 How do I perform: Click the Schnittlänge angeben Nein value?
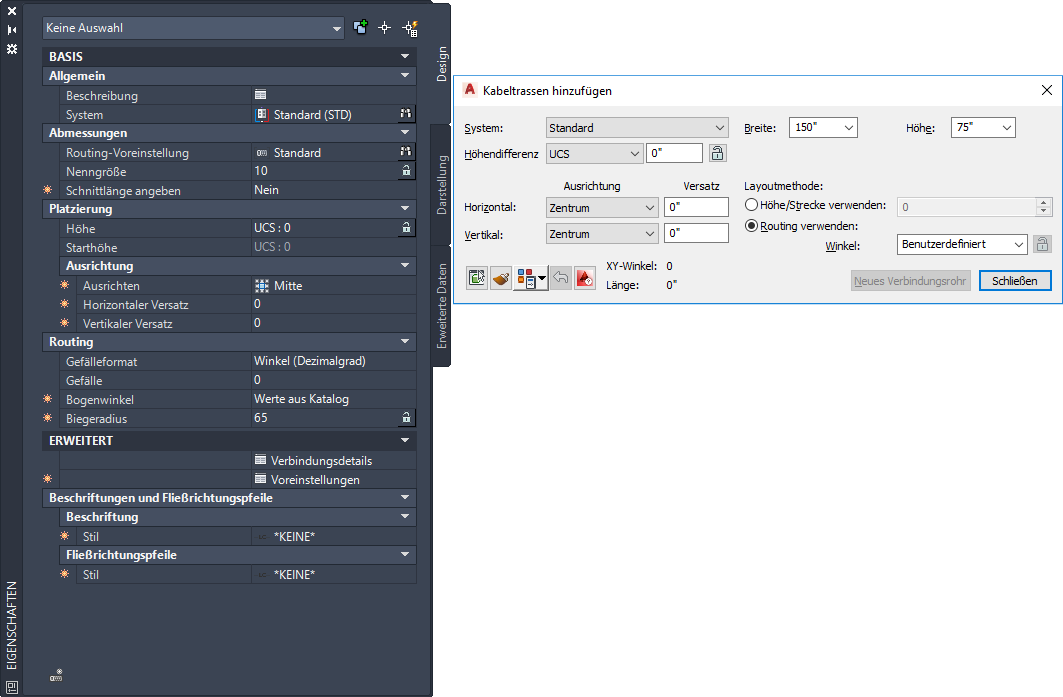pos(266,190)
